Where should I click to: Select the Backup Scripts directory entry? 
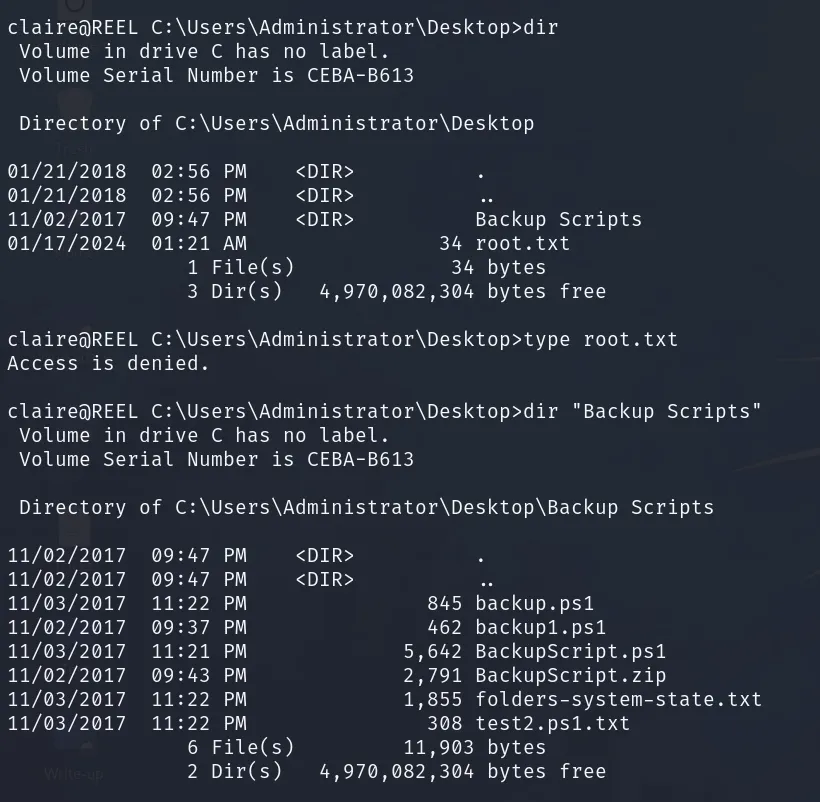point(558,219)
